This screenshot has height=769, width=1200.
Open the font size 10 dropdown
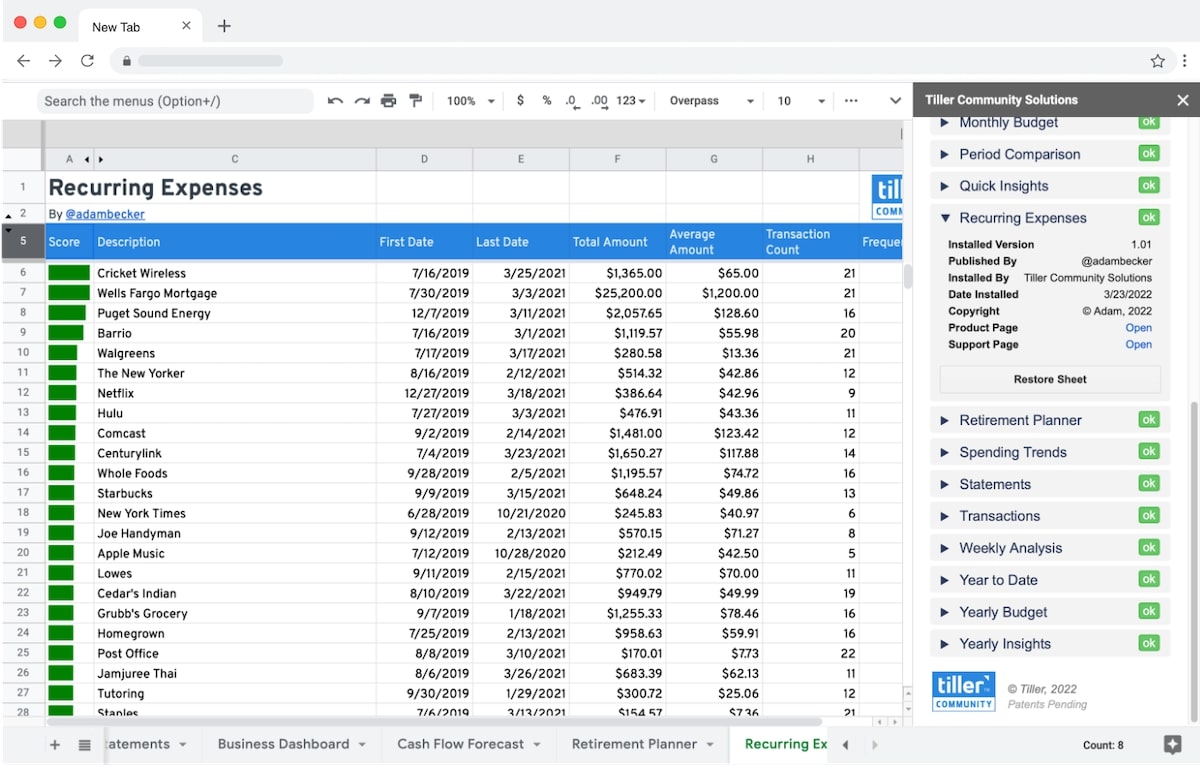pos(801,101)
